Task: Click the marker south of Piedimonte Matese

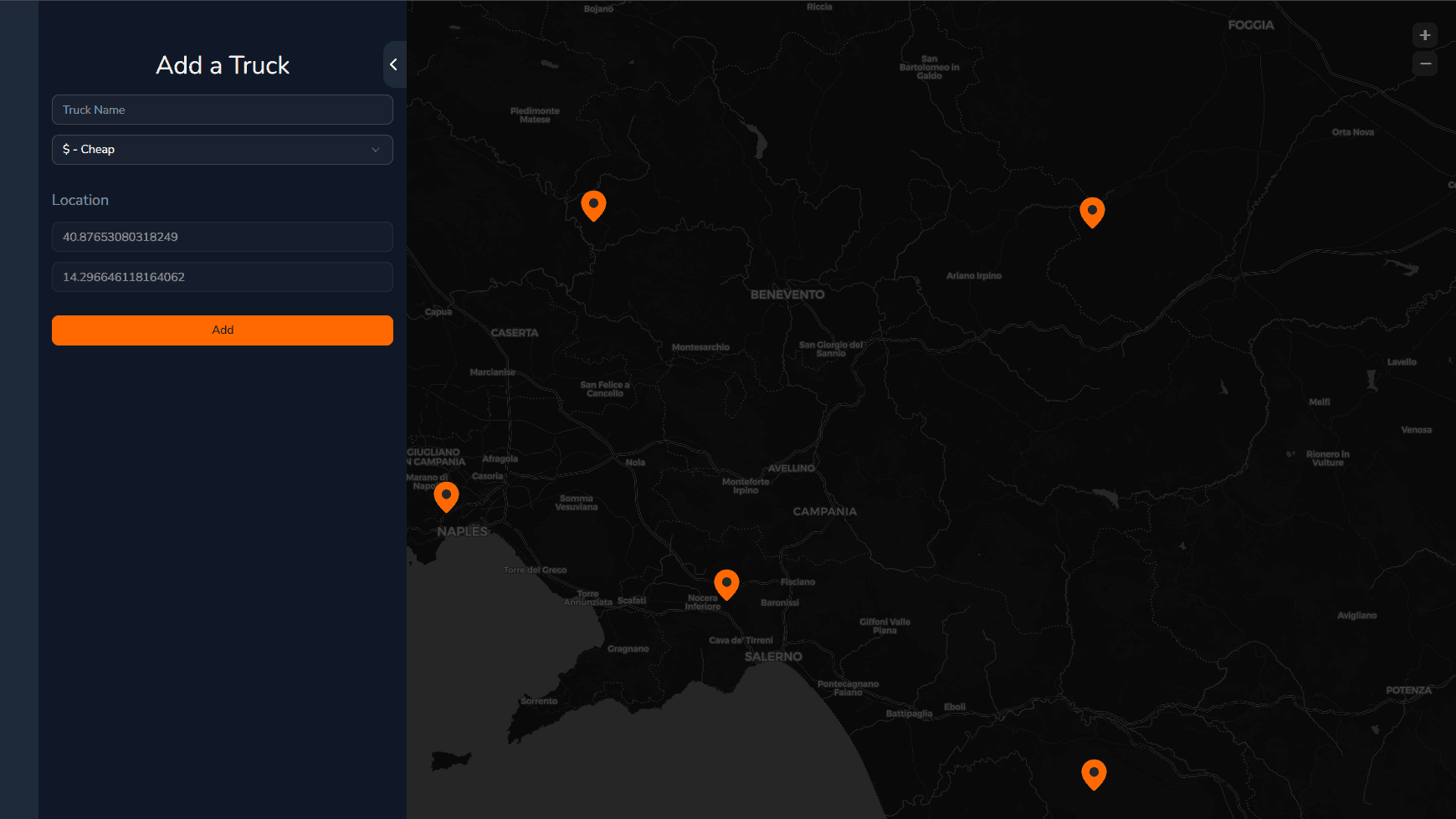Action: (x=593, y=204)
